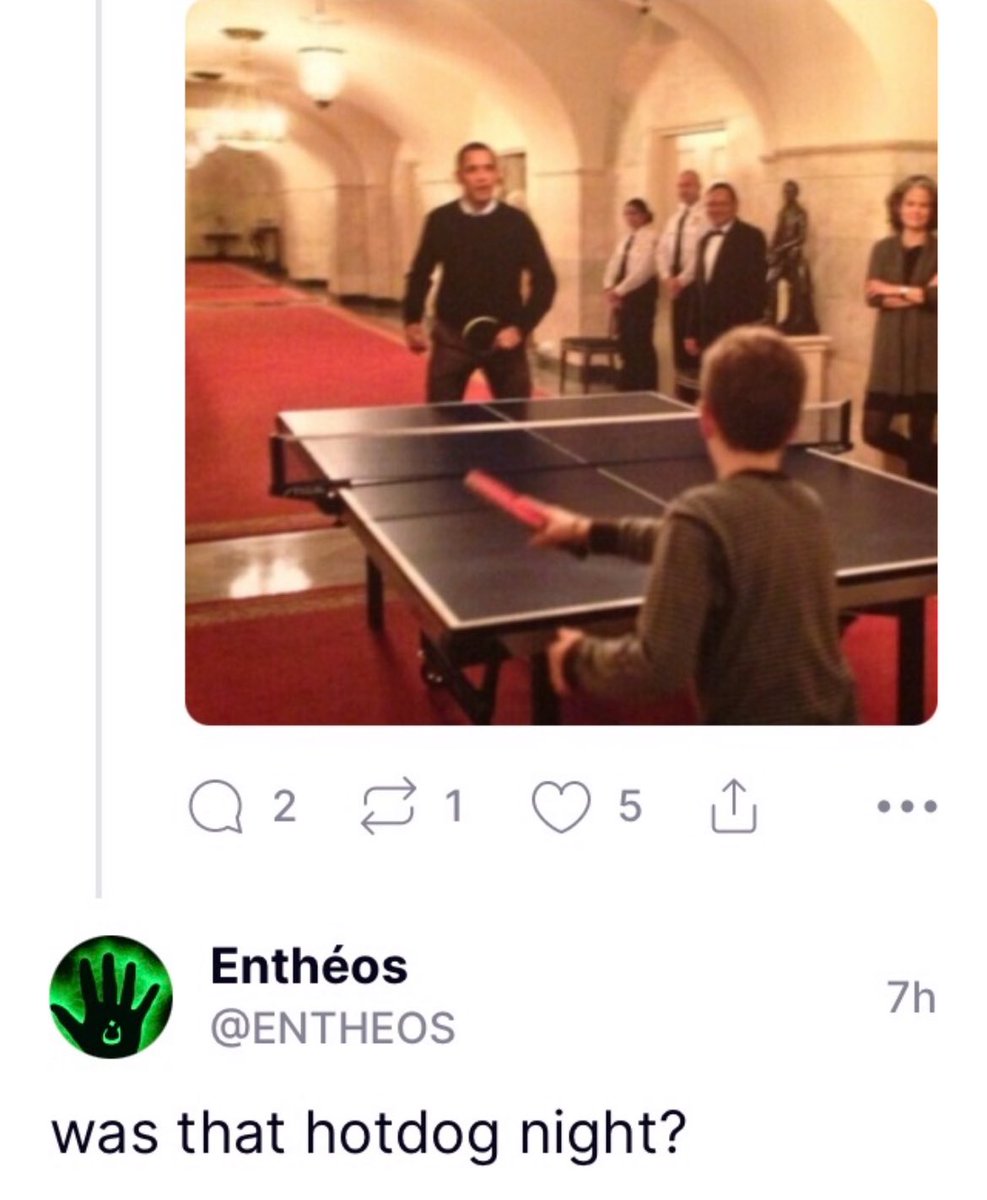The width and height of the screenshot is (987, 1200).
Task: Tap the man in the black sweater in the photo
Action: tap(478, 272)
